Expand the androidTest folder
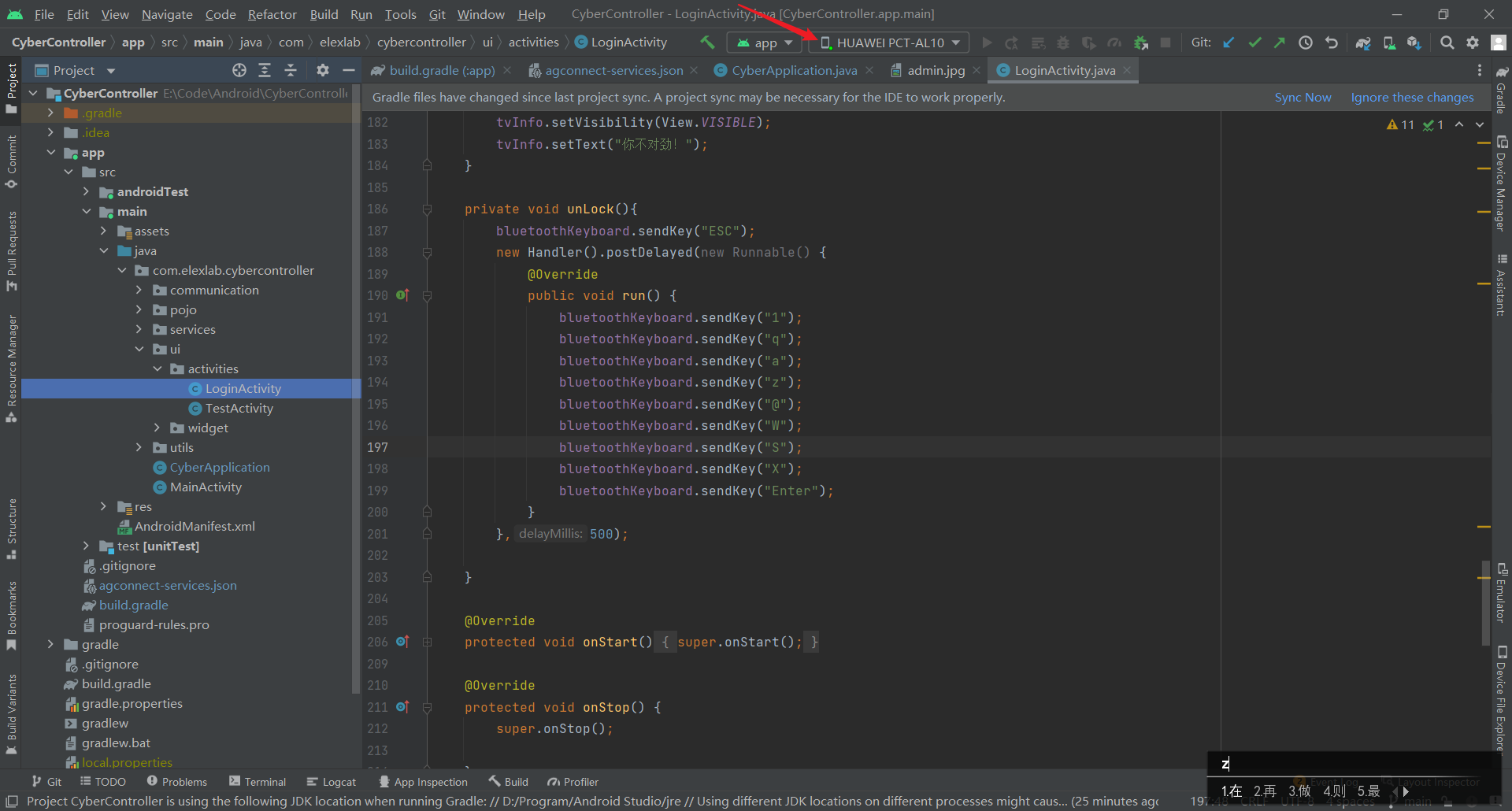1512x811 pixels. [x=86, y=191]
